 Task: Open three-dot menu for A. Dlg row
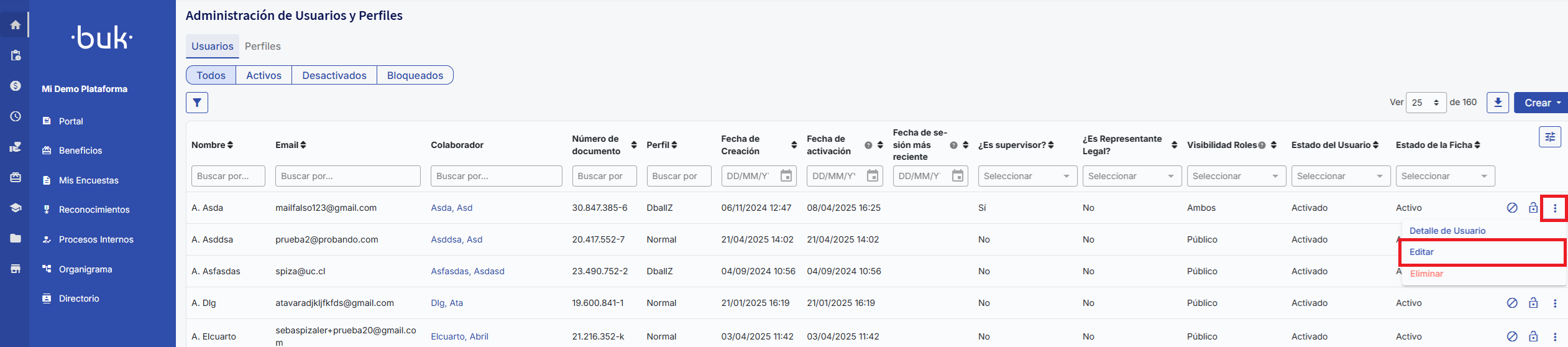[1554, 303]
